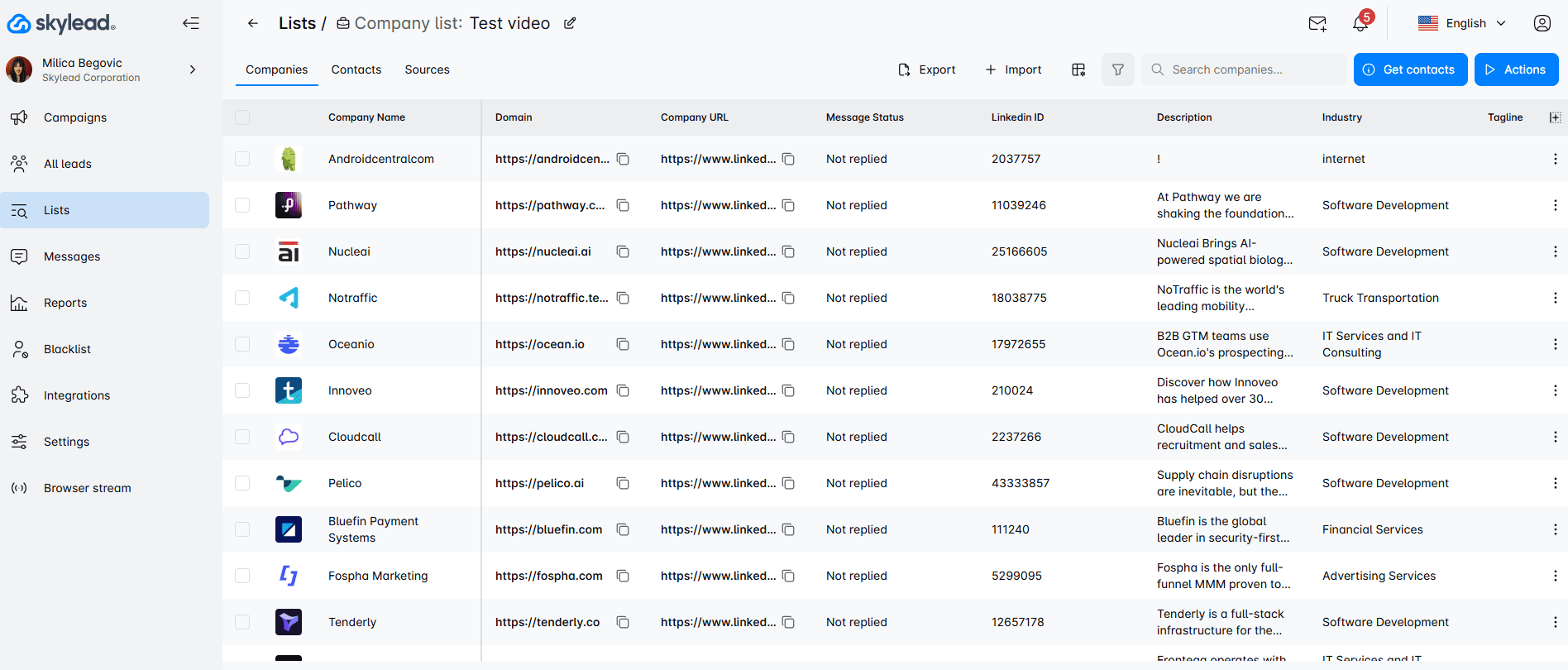The image size is (1568, 670).
Task: Select the Companies tab
Action: coord(276,69)
